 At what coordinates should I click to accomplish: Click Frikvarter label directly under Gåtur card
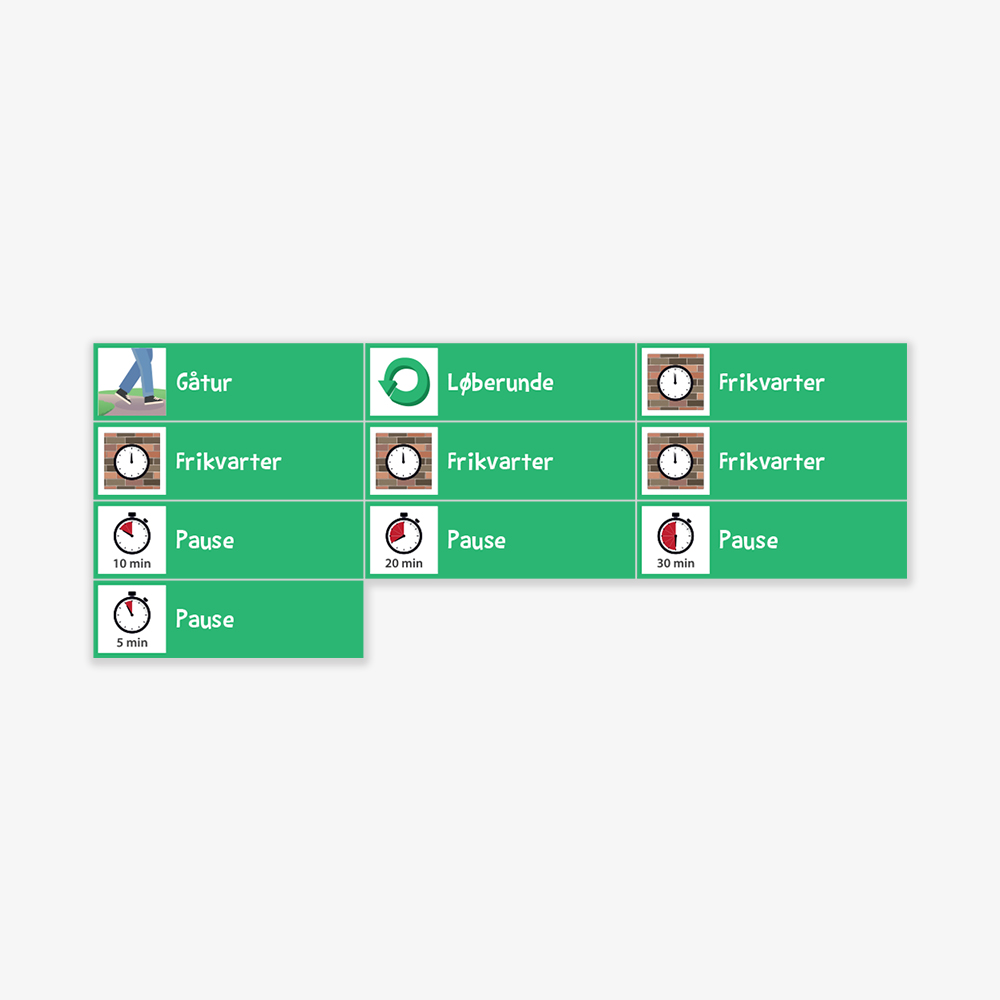(228, 461)
